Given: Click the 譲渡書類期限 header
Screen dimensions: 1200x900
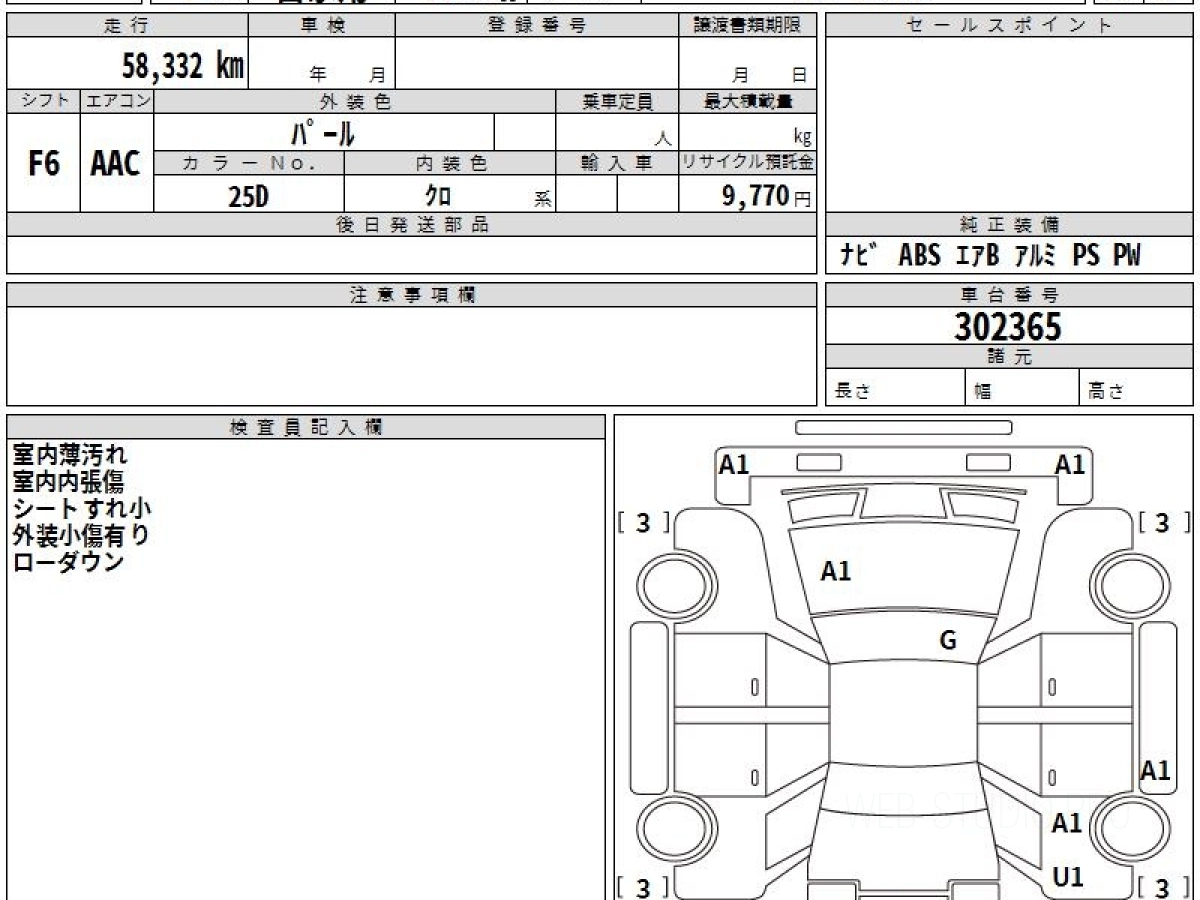Looking at the screenshot, I should click(x=748, y=26).
